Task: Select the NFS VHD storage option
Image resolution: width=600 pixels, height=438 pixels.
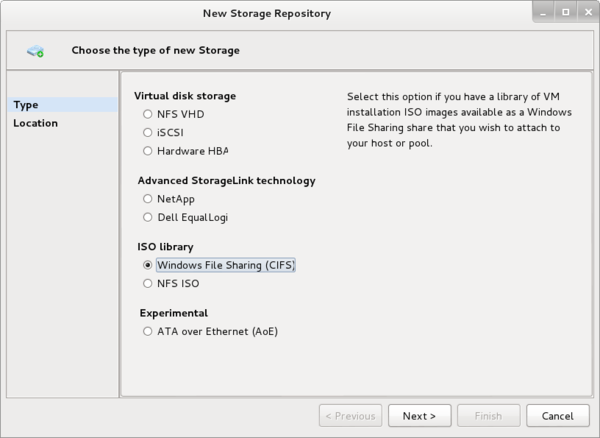Action: click(x=148, y=114)
